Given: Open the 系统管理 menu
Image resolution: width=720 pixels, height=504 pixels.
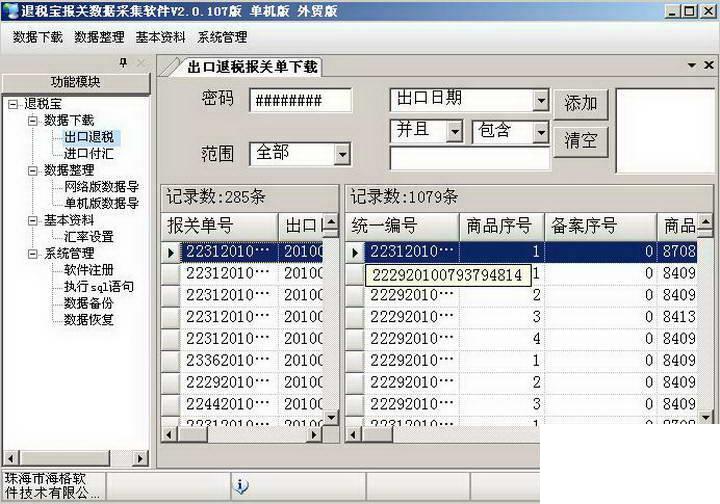Looking at the screenshot, I should click(x=222, y=37).
